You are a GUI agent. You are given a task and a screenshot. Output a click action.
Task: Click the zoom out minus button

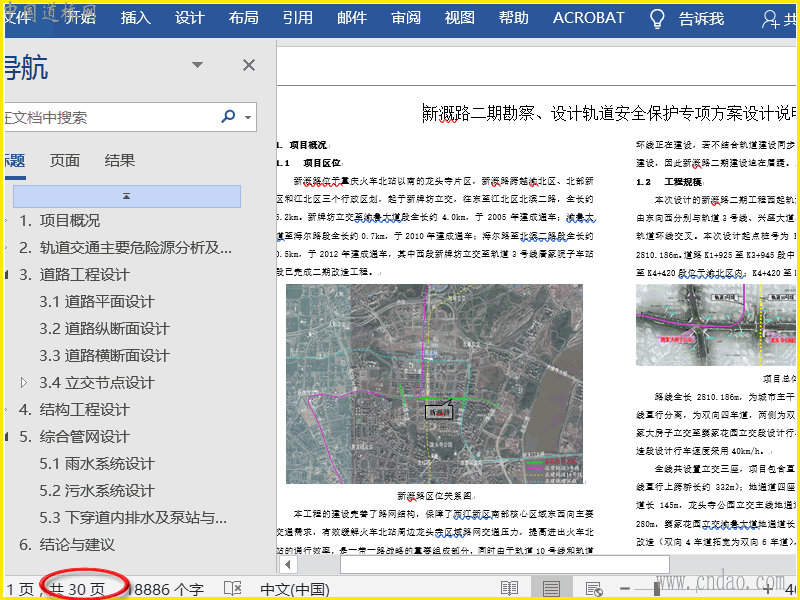626,589
